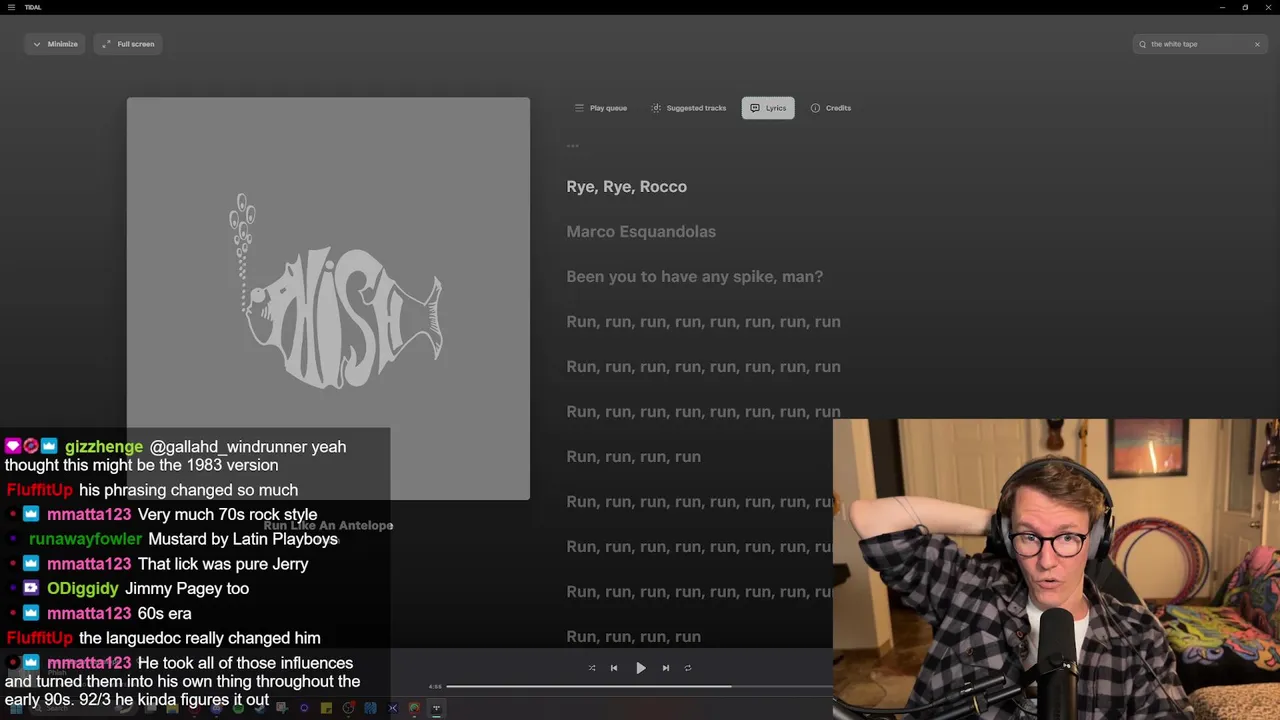The image size is (1280, 720).
Task: Select the Lyrics tab
Action: (x=768, y=108)
